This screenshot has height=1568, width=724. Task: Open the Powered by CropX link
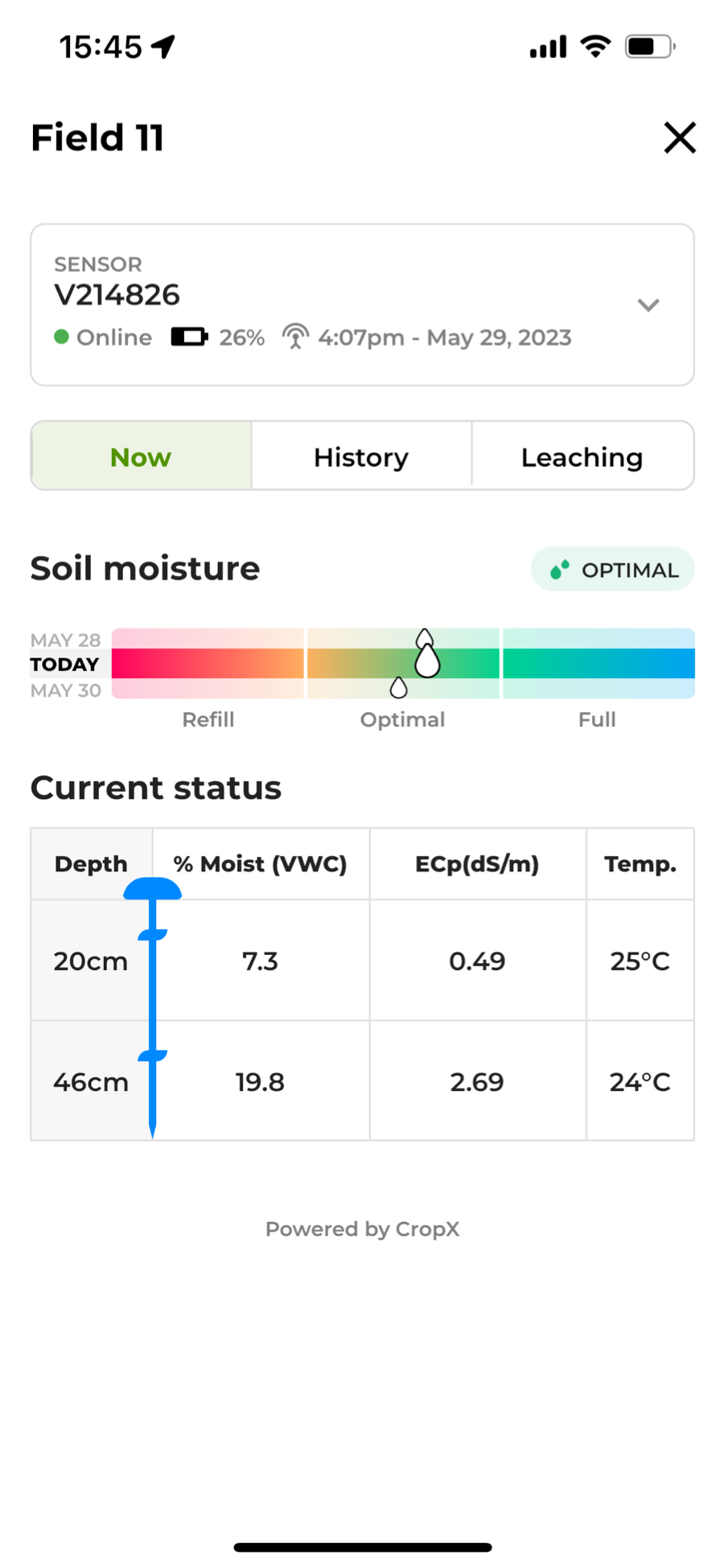362,1228
